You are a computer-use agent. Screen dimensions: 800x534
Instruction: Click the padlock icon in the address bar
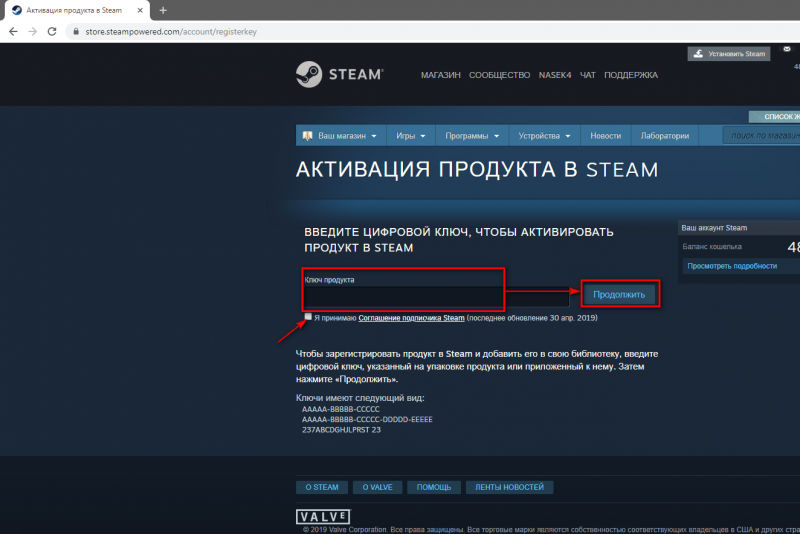point(76,32)
